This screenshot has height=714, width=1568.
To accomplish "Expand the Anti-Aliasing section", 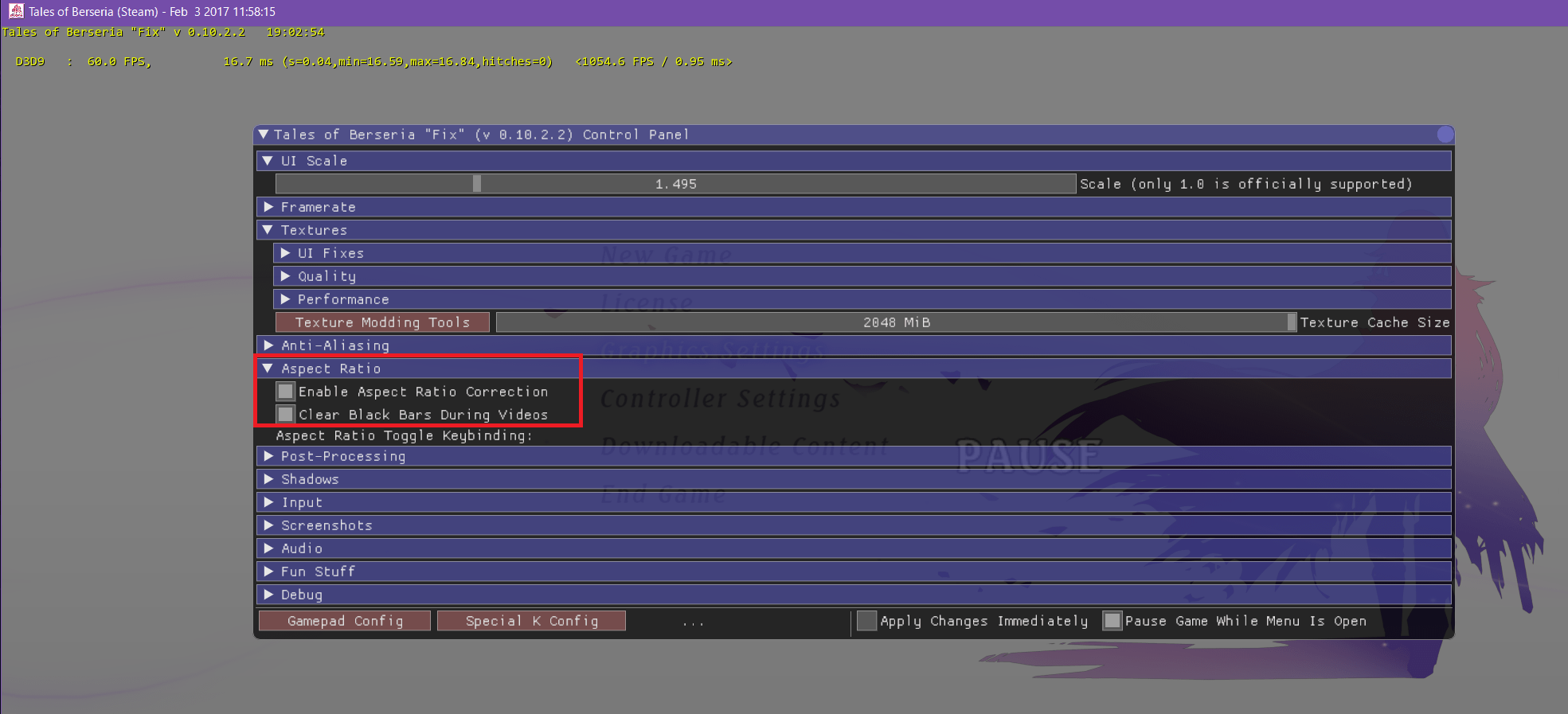I will [x=854, y=345].
